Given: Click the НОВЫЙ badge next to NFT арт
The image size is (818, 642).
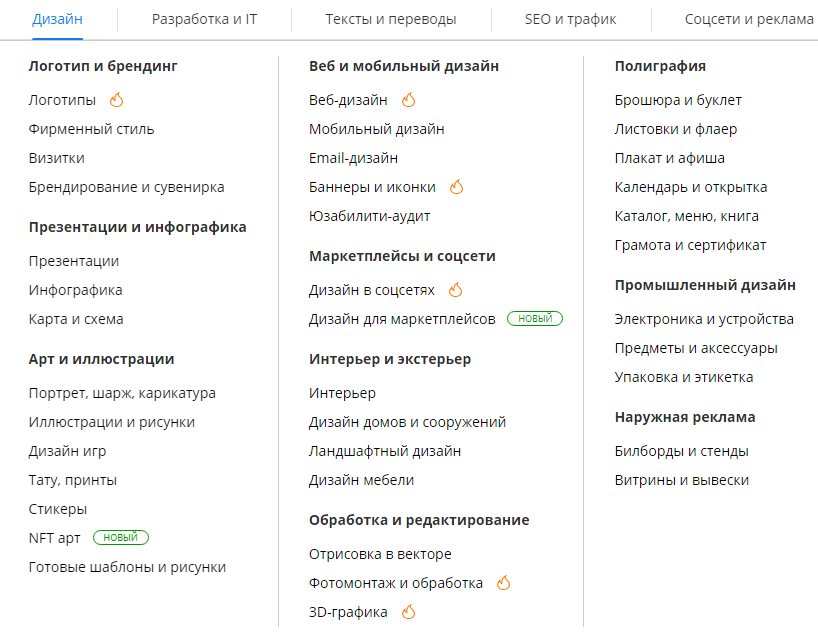Looking at the screenshot, I should 120,538.
